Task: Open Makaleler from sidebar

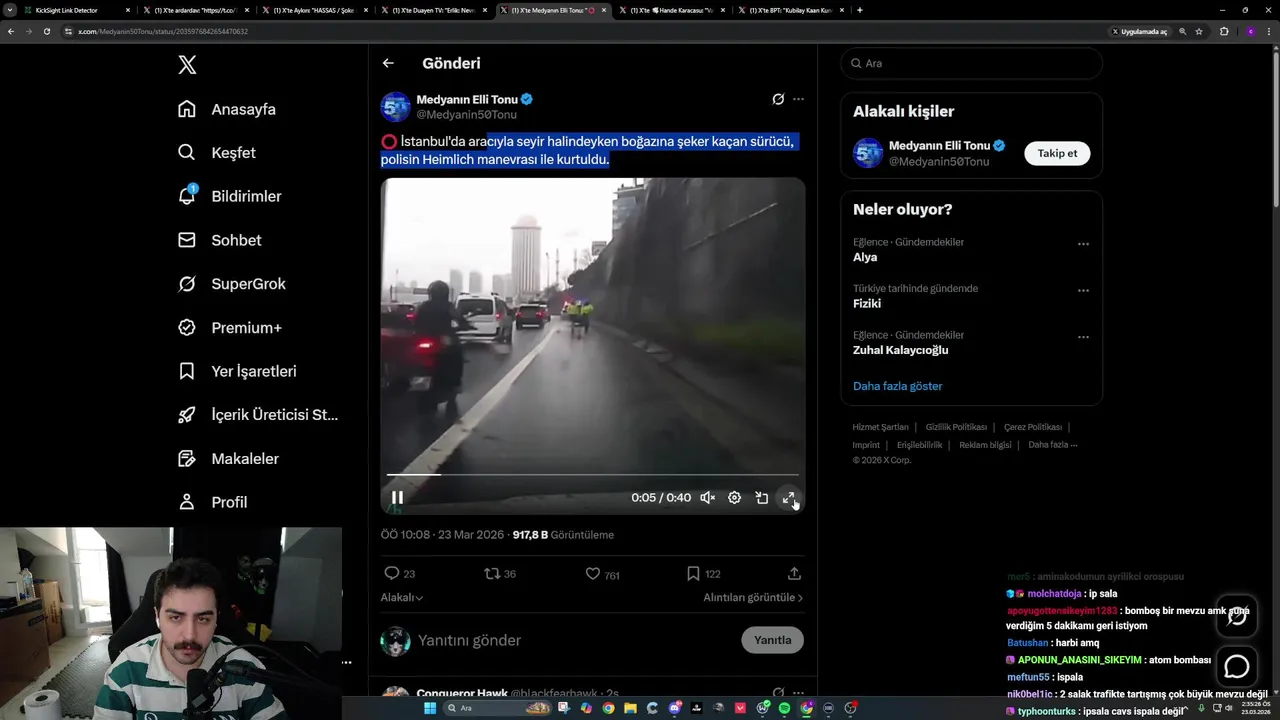Action: tap(228, 458)
